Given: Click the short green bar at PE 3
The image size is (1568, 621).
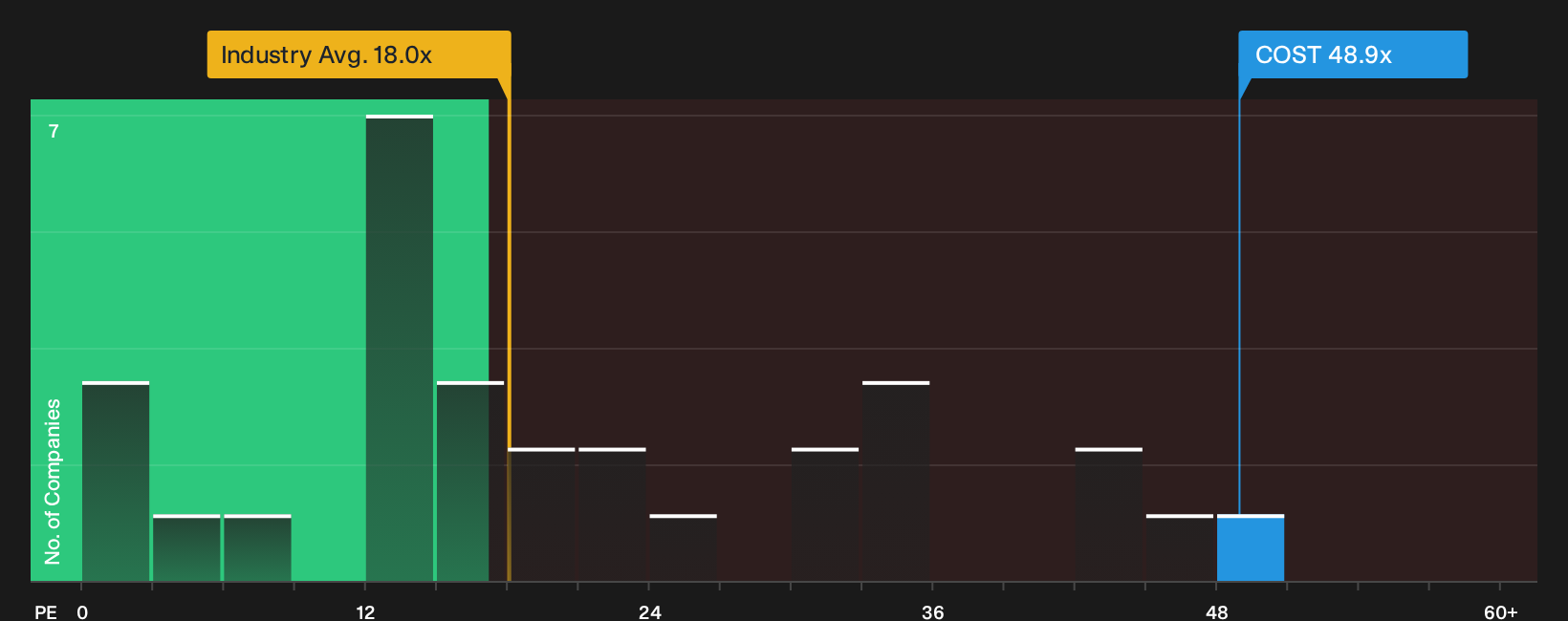Looking at the screenshot, I should (x=186, y=547).
